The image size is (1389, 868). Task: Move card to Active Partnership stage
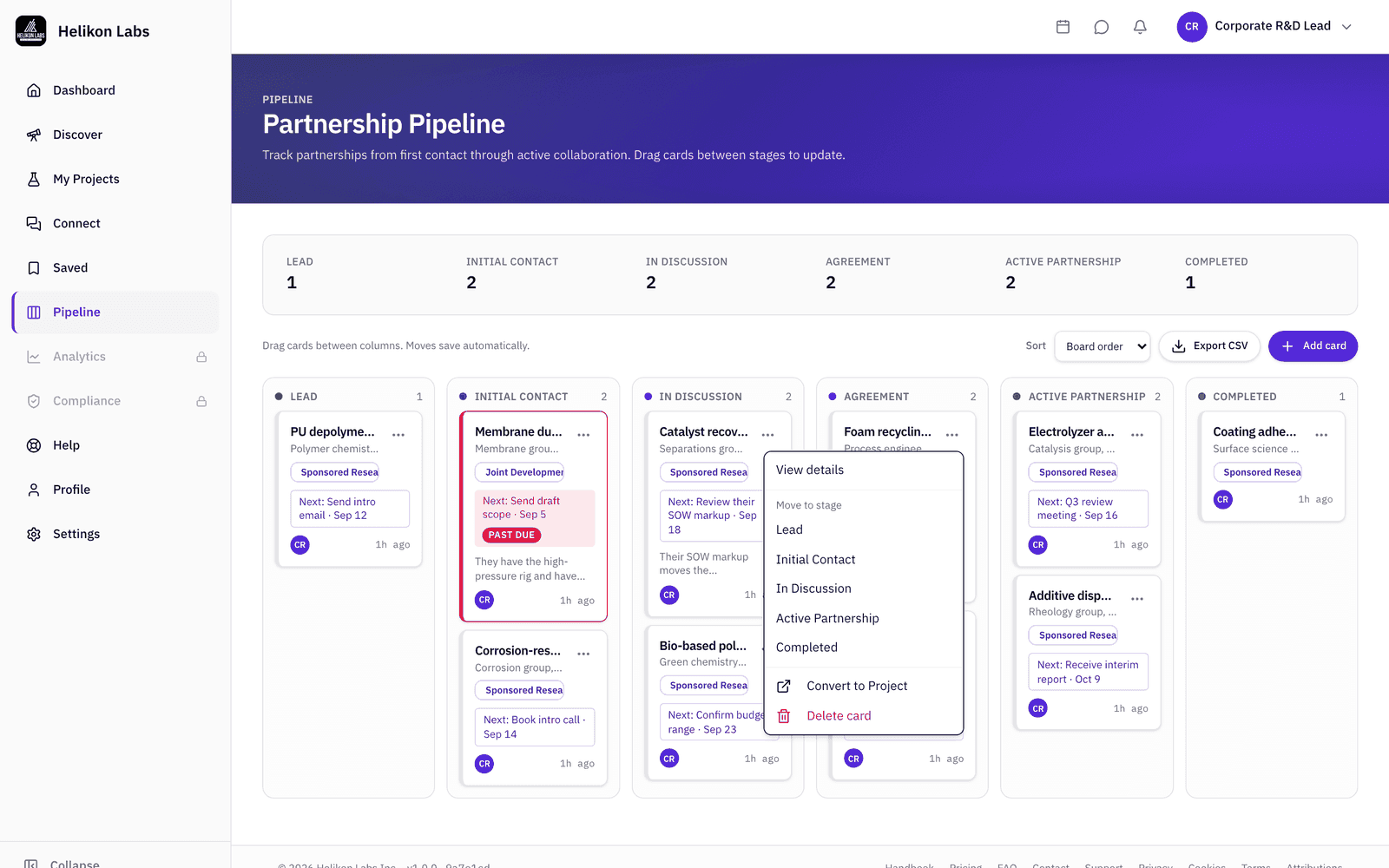pos(864,618)
